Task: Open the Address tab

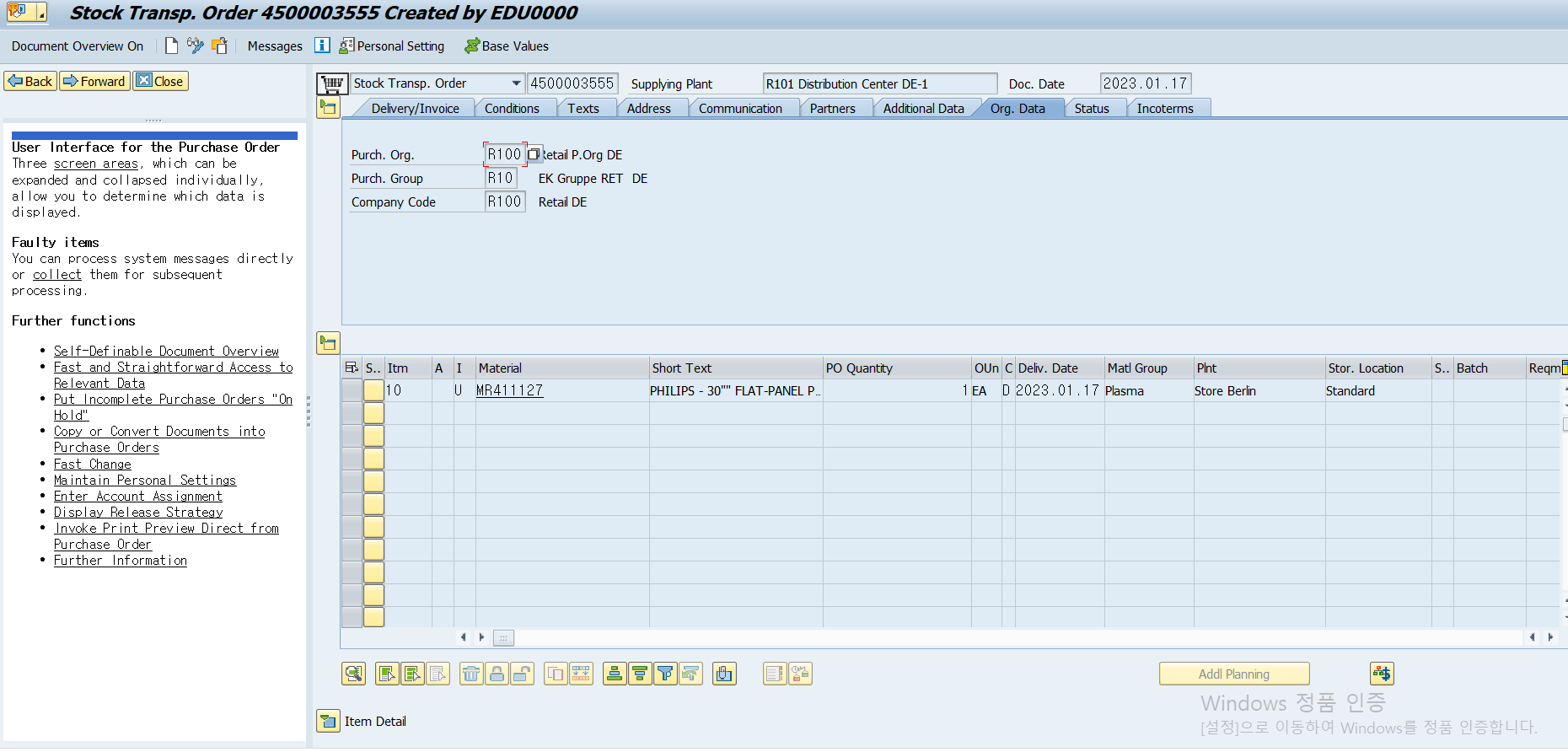Action: tap(648, 108)
